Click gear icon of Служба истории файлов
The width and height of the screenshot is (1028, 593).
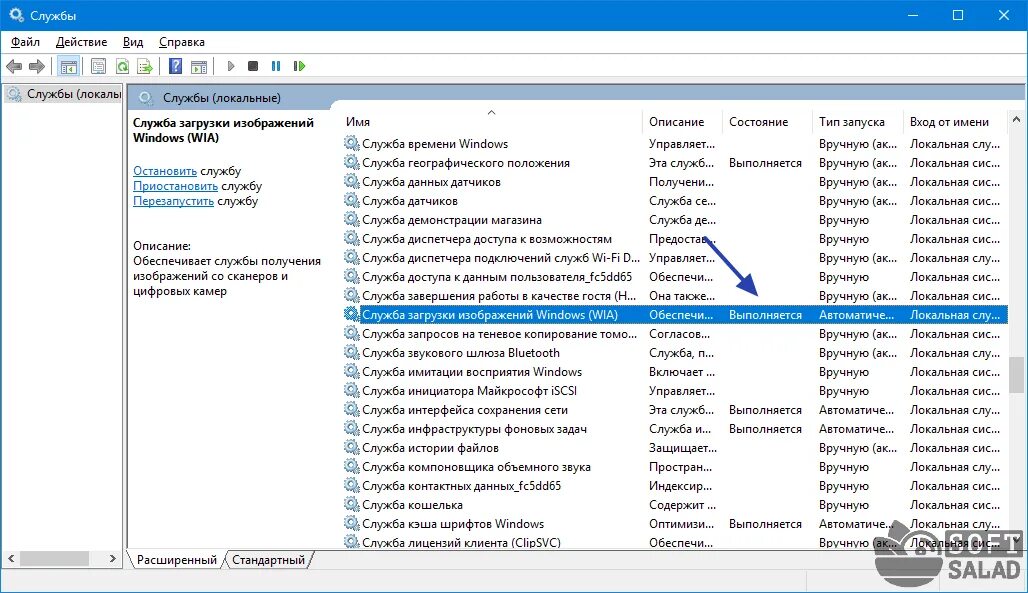[x=352, y=448]
